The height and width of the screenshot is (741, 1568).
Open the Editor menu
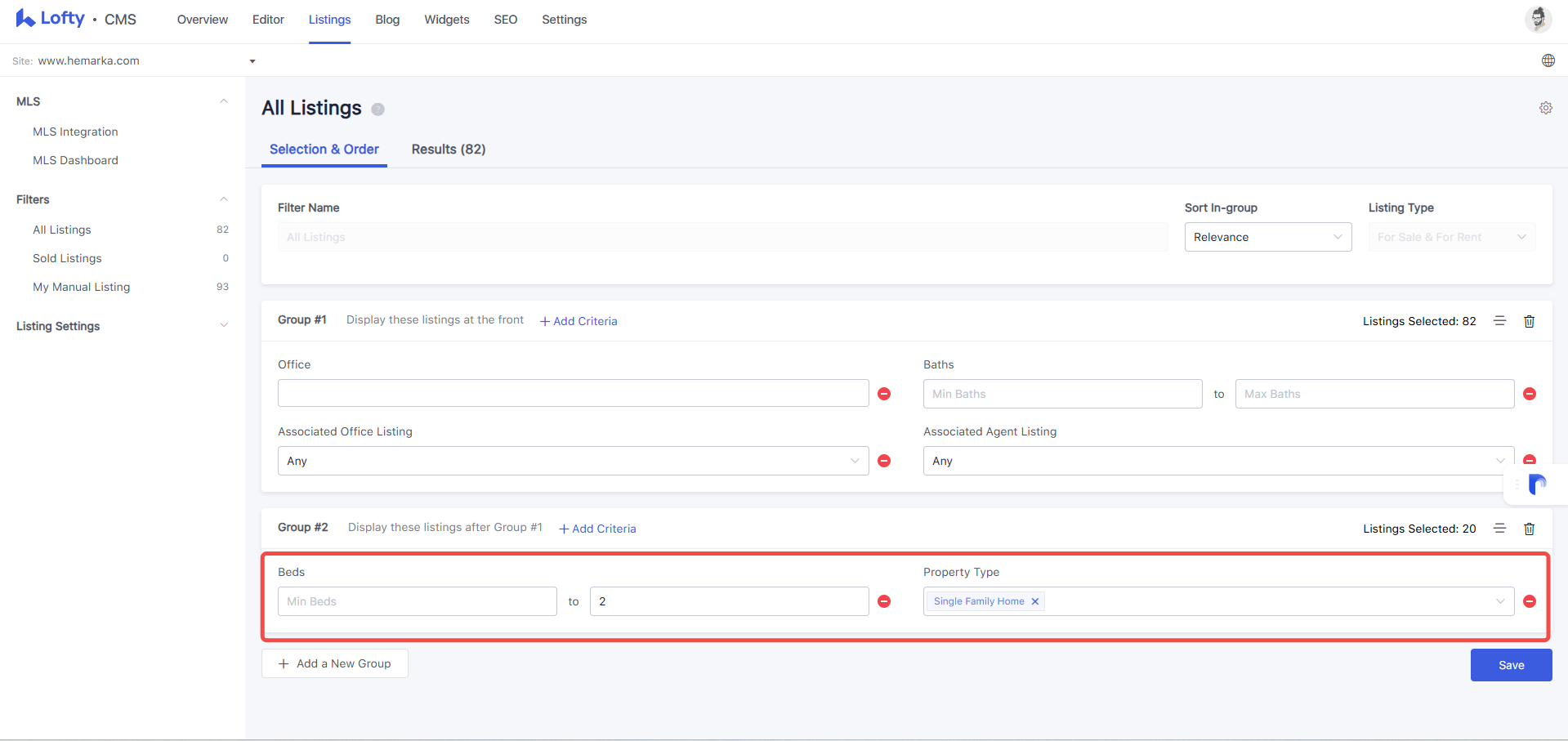(x=268, y=20)
